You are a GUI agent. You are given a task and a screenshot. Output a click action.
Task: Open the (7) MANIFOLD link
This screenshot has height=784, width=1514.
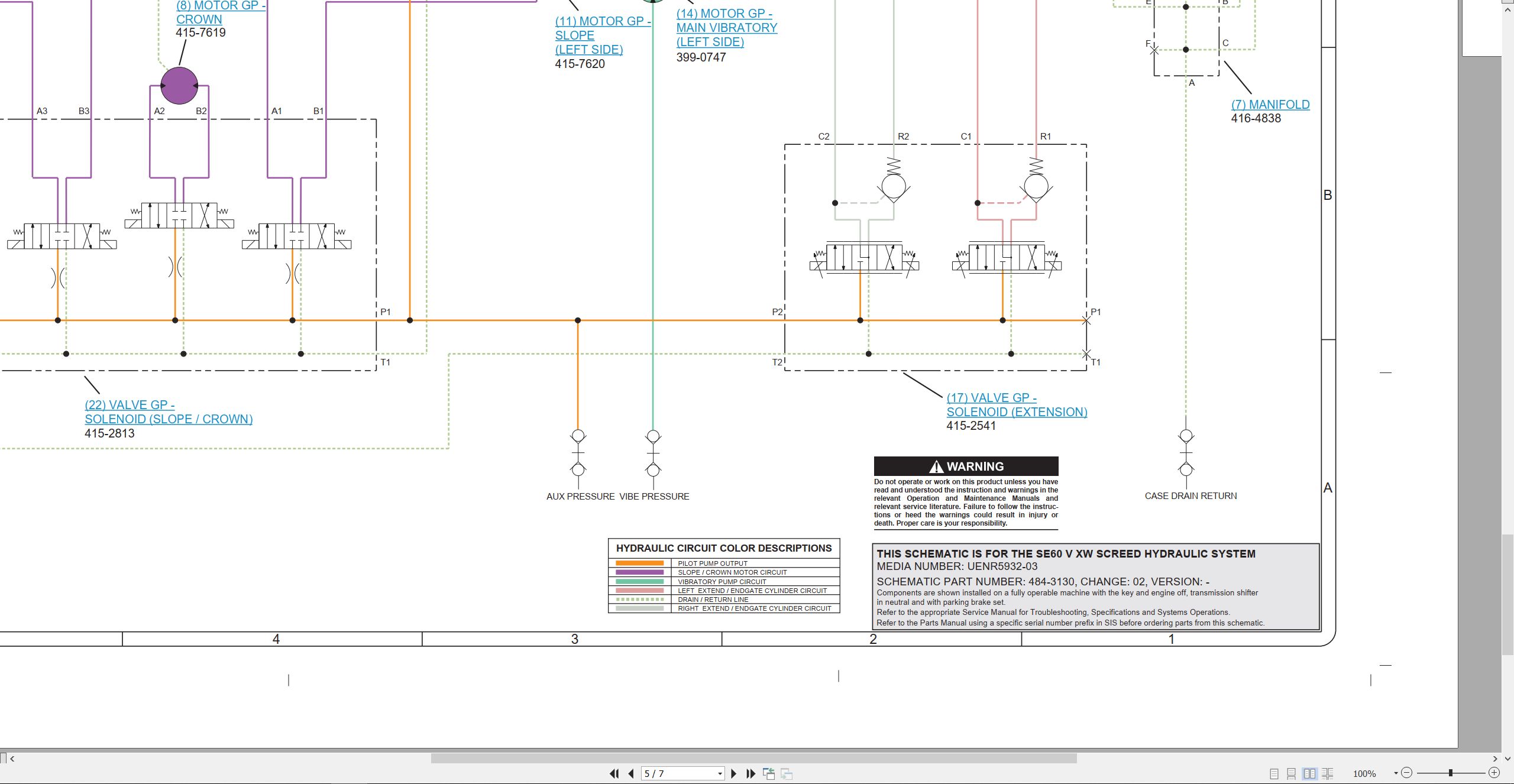1270,105
